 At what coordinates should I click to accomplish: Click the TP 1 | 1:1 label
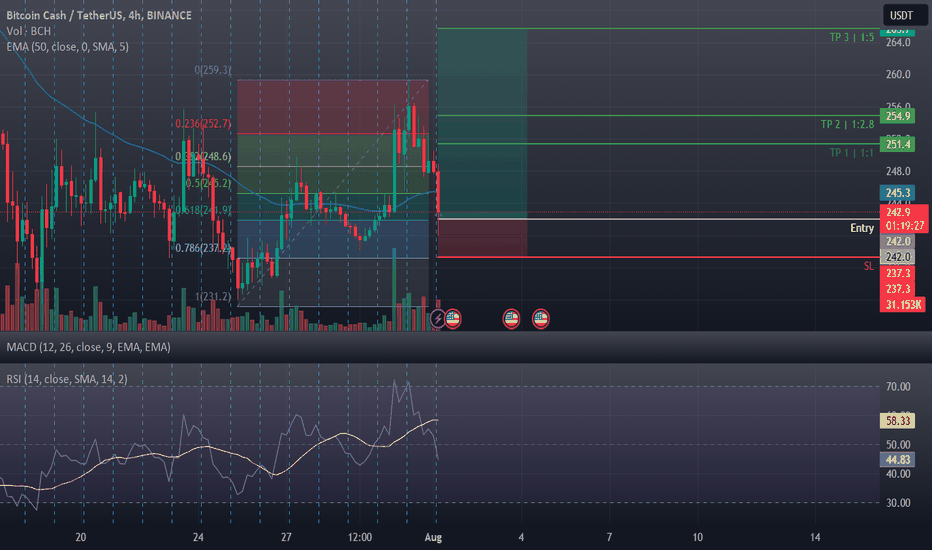tap(852, 153)
